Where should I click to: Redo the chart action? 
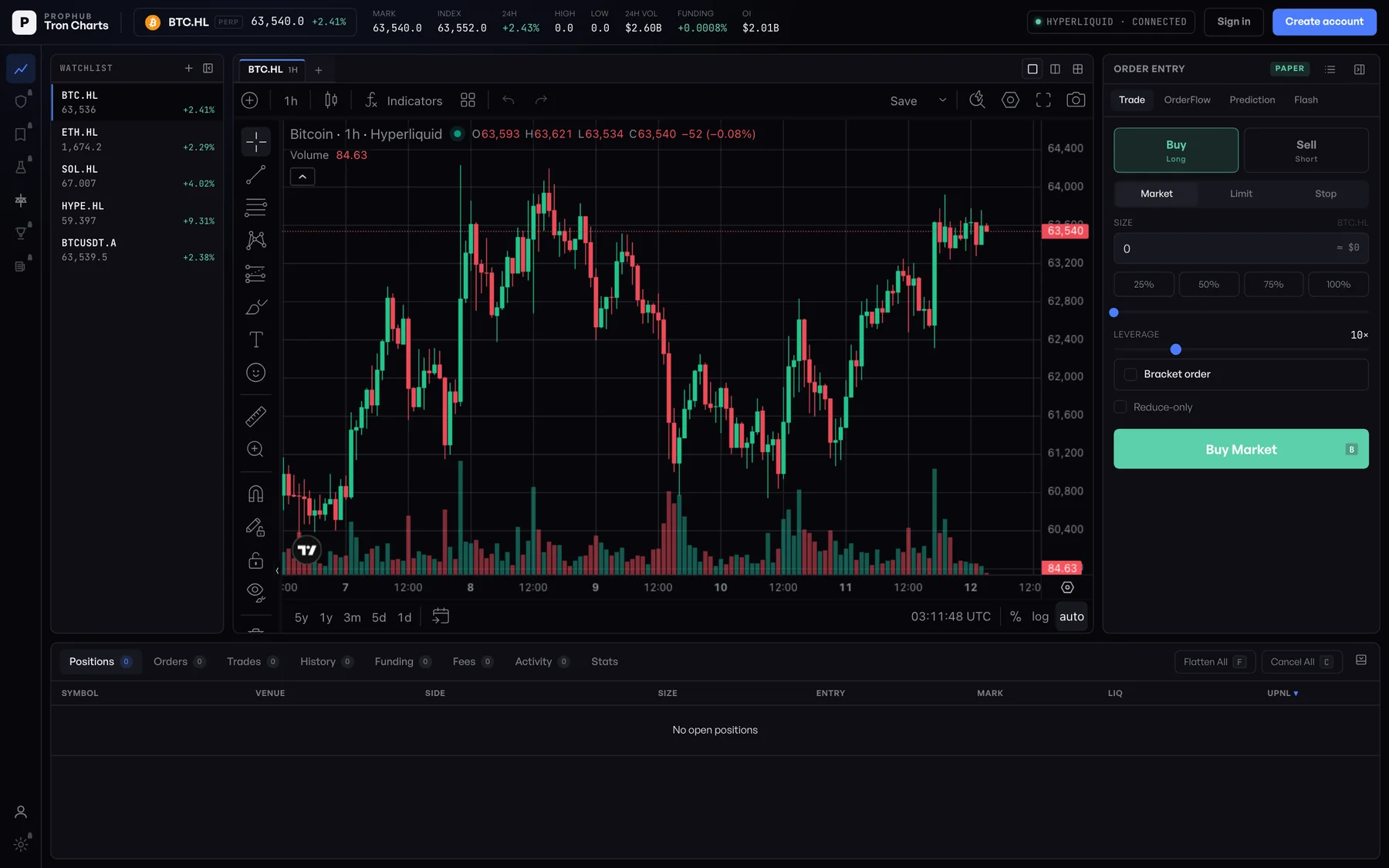pos(541,100)
